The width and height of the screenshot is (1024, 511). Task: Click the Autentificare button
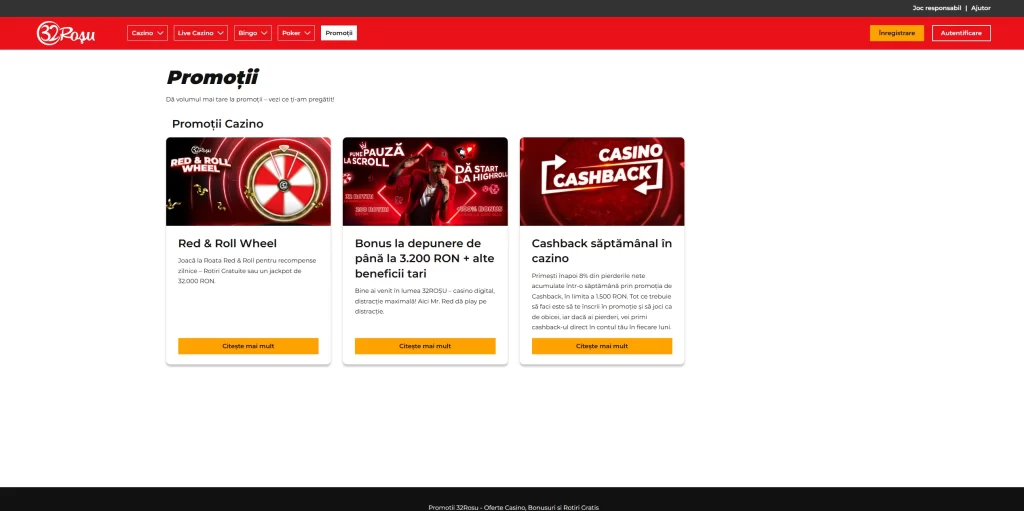tap(961, 33)
